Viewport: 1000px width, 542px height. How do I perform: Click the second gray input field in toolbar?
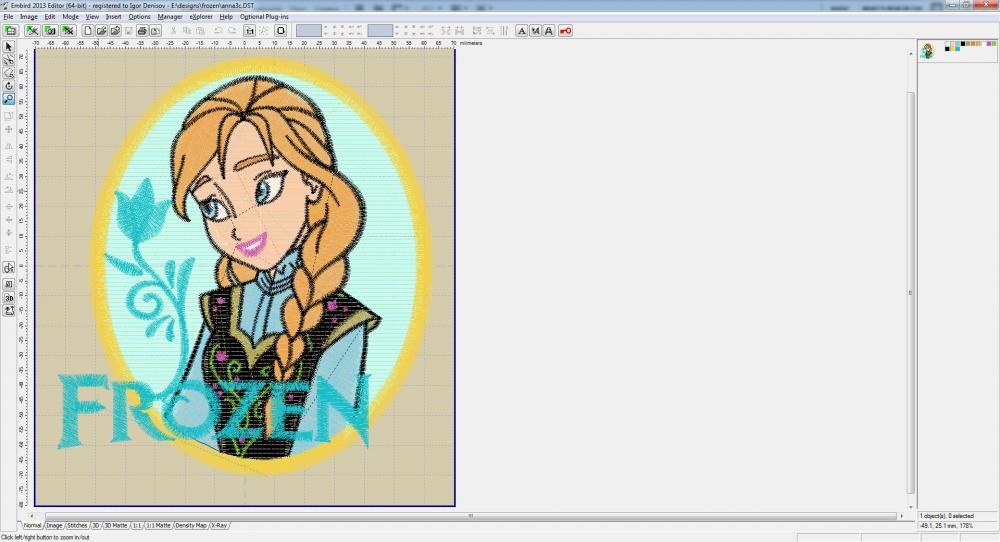click(380, 31)
